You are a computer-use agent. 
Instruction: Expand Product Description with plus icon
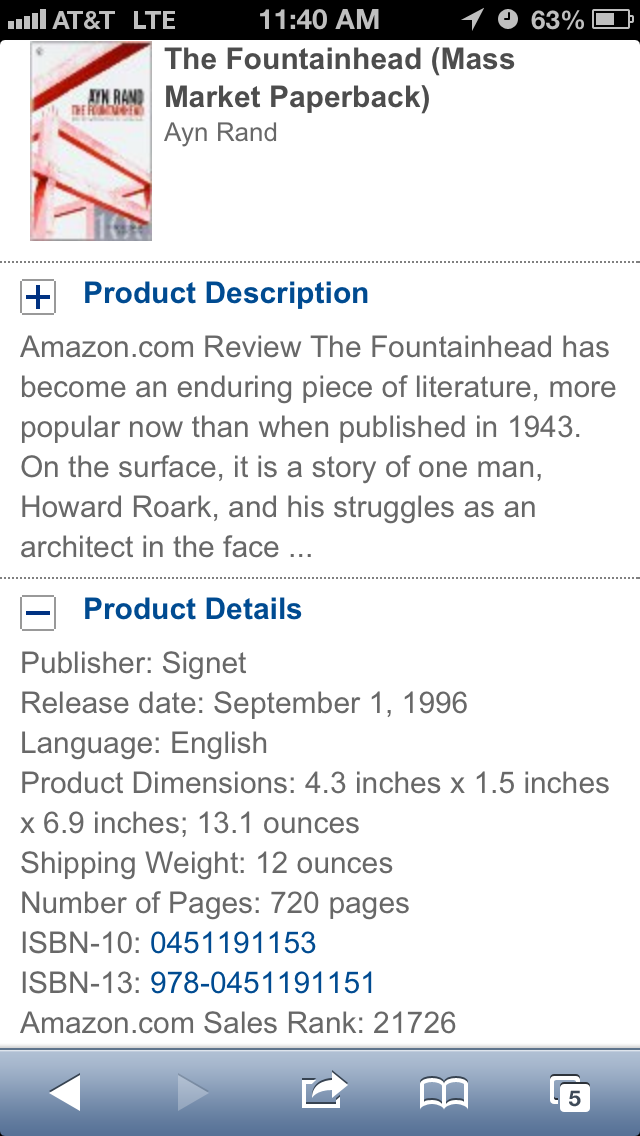[38, 297]
